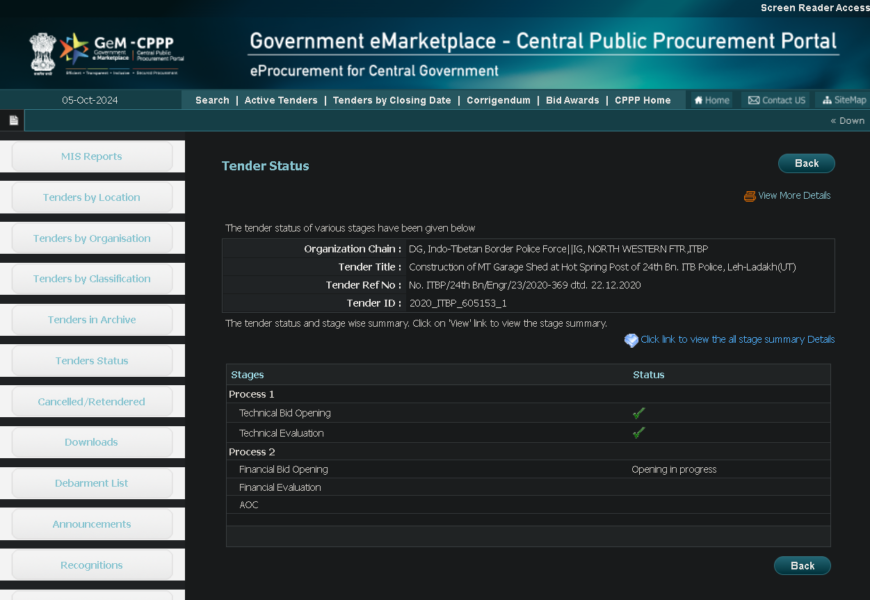Open the Corrigendum menu item

[x=498, y=100]
